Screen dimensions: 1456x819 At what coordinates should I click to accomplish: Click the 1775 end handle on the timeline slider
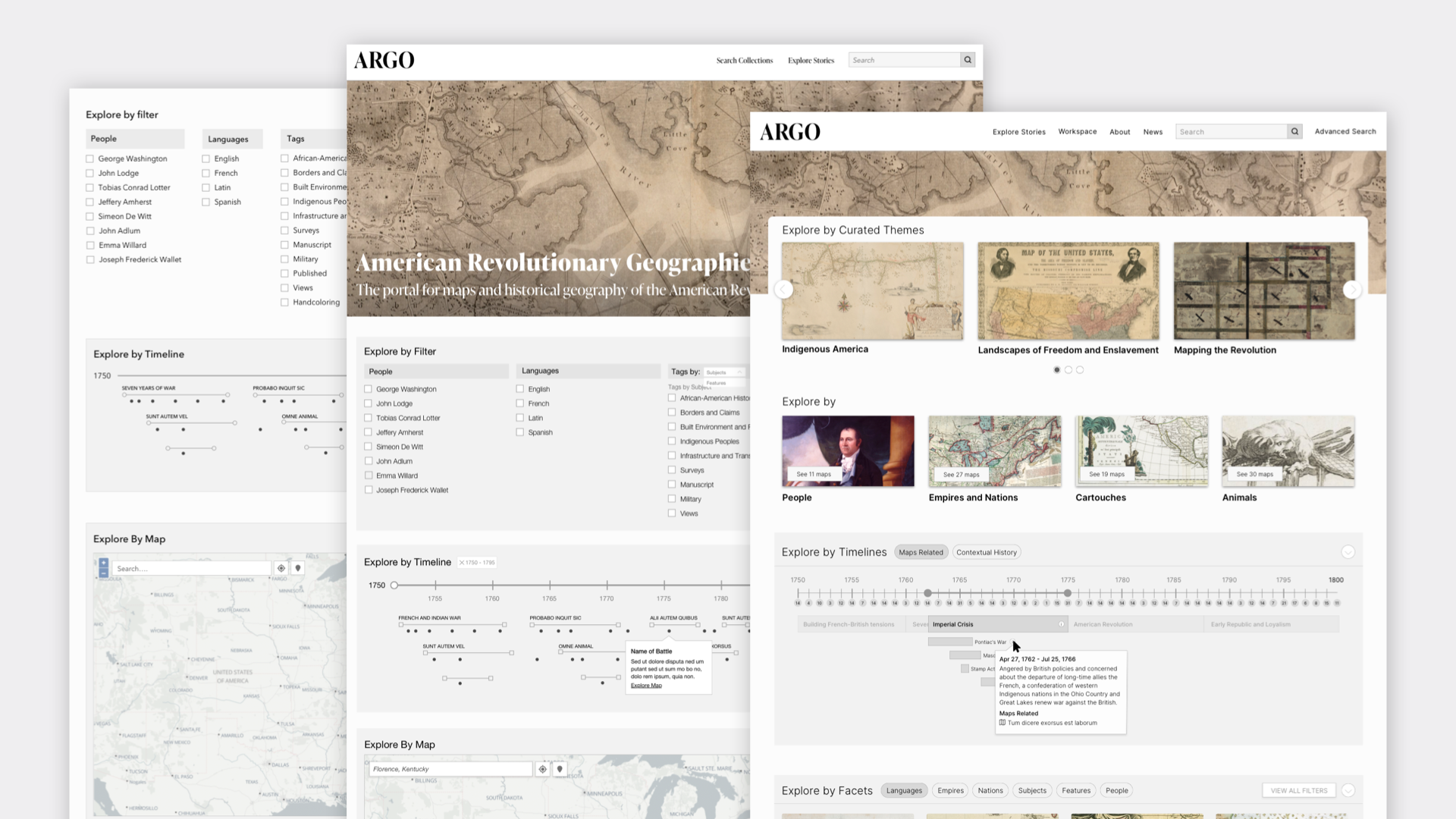click(x=1068, y=593)
